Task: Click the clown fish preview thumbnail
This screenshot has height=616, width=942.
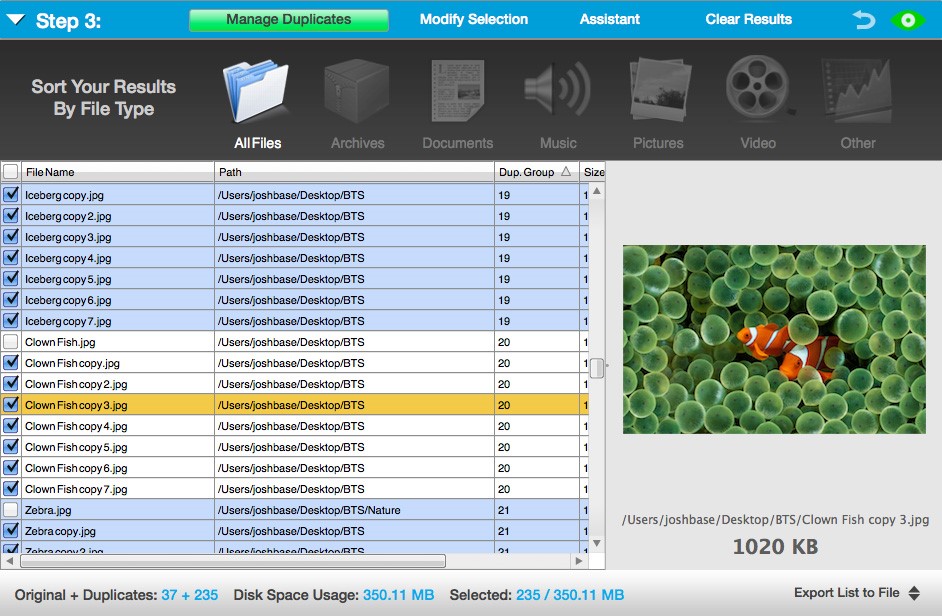Action: coord(774,339)
